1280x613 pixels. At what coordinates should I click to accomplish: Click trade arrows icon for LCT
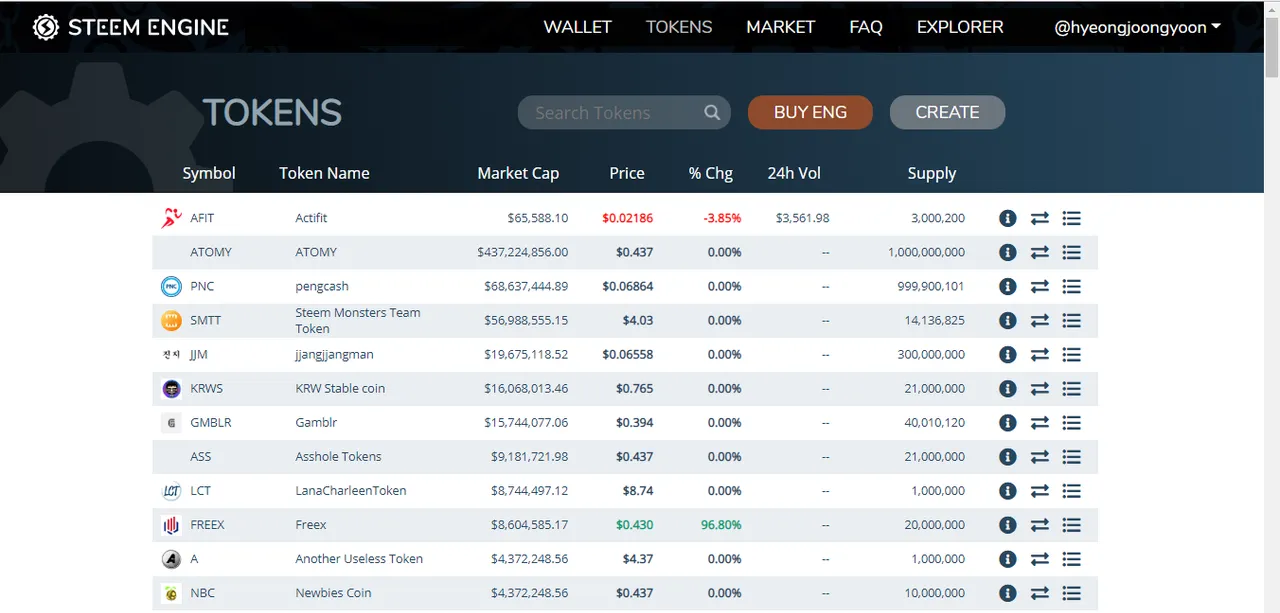(x=1040, y=490)
